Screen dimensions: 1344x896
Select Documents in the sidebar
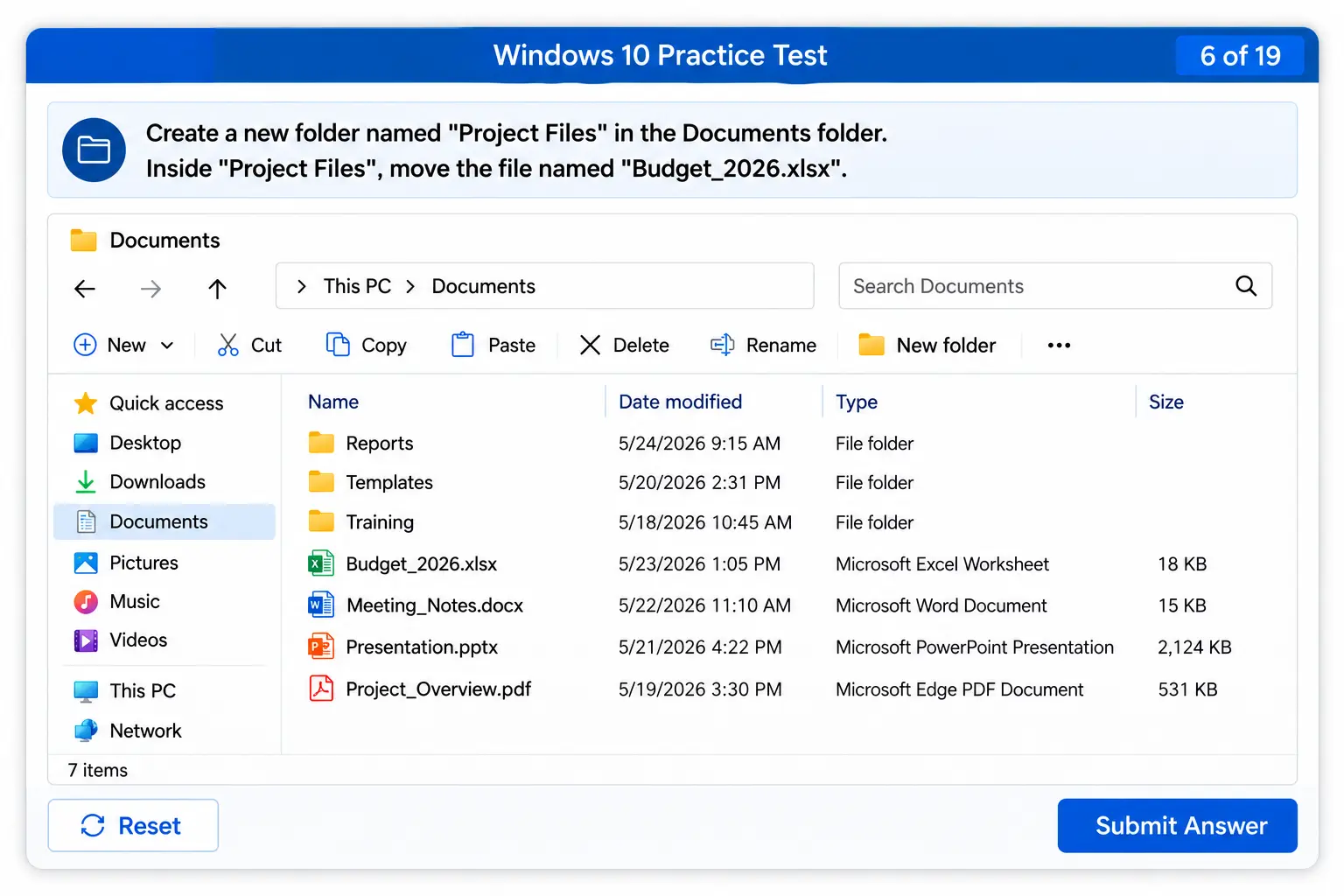(164, 521)
